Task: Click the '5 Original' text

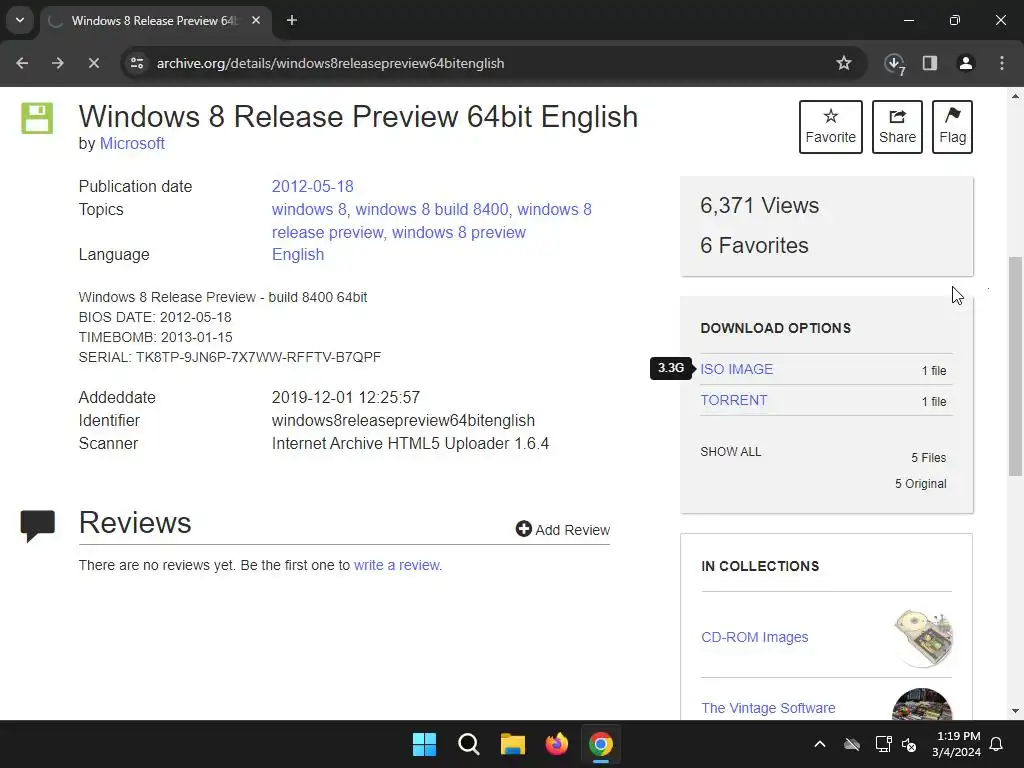Action: [x=921, y=484]
